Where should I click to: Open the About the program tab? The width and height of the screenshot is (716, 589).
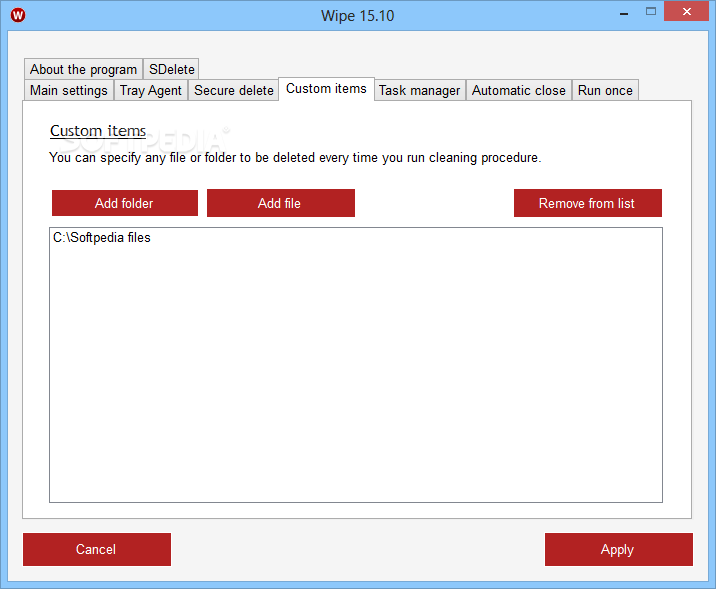[x=84, y=69]
